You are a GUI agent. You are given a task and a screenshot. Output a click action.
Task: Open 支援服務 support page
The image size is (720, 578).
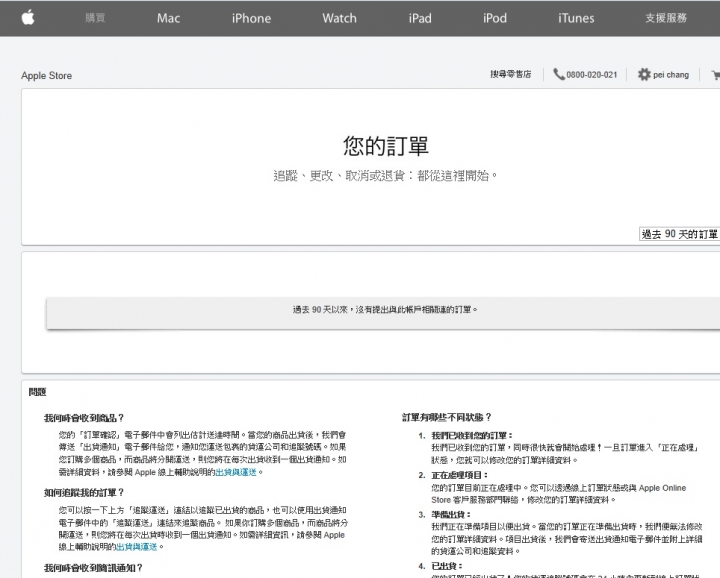click(666, 18)
